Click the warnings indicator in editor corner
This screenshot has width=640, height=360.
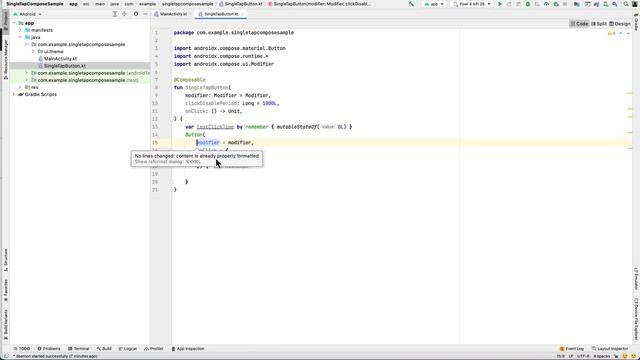tap(611, 33)
